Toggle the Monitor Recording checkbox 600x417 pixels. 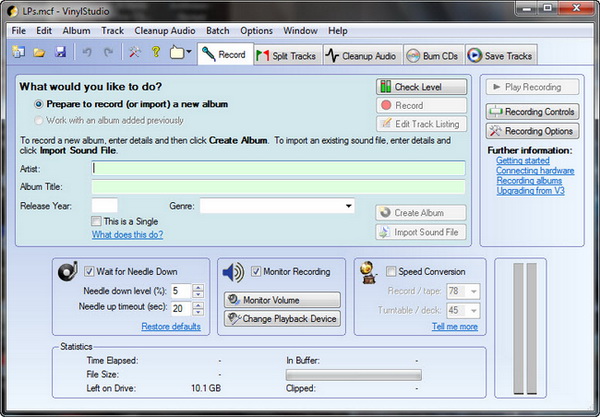(257, 271)
